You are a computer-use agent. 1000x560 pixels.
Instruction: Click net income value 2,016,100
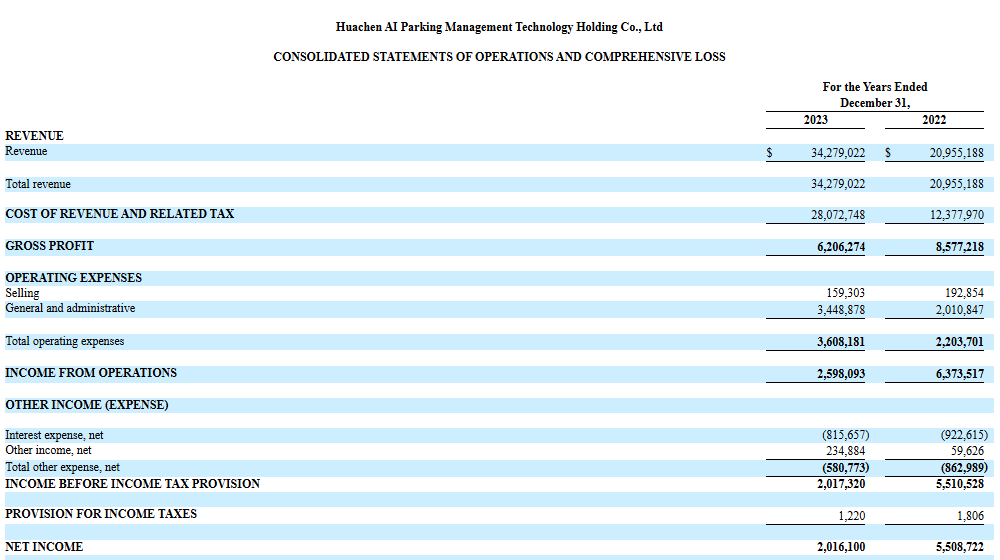click(x=841, y=547)
